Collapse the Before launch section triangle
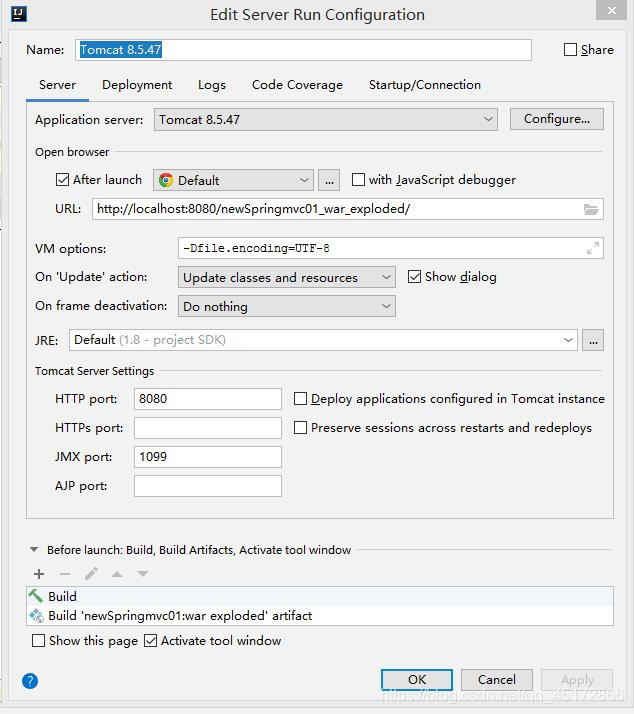 click(34, 550)
